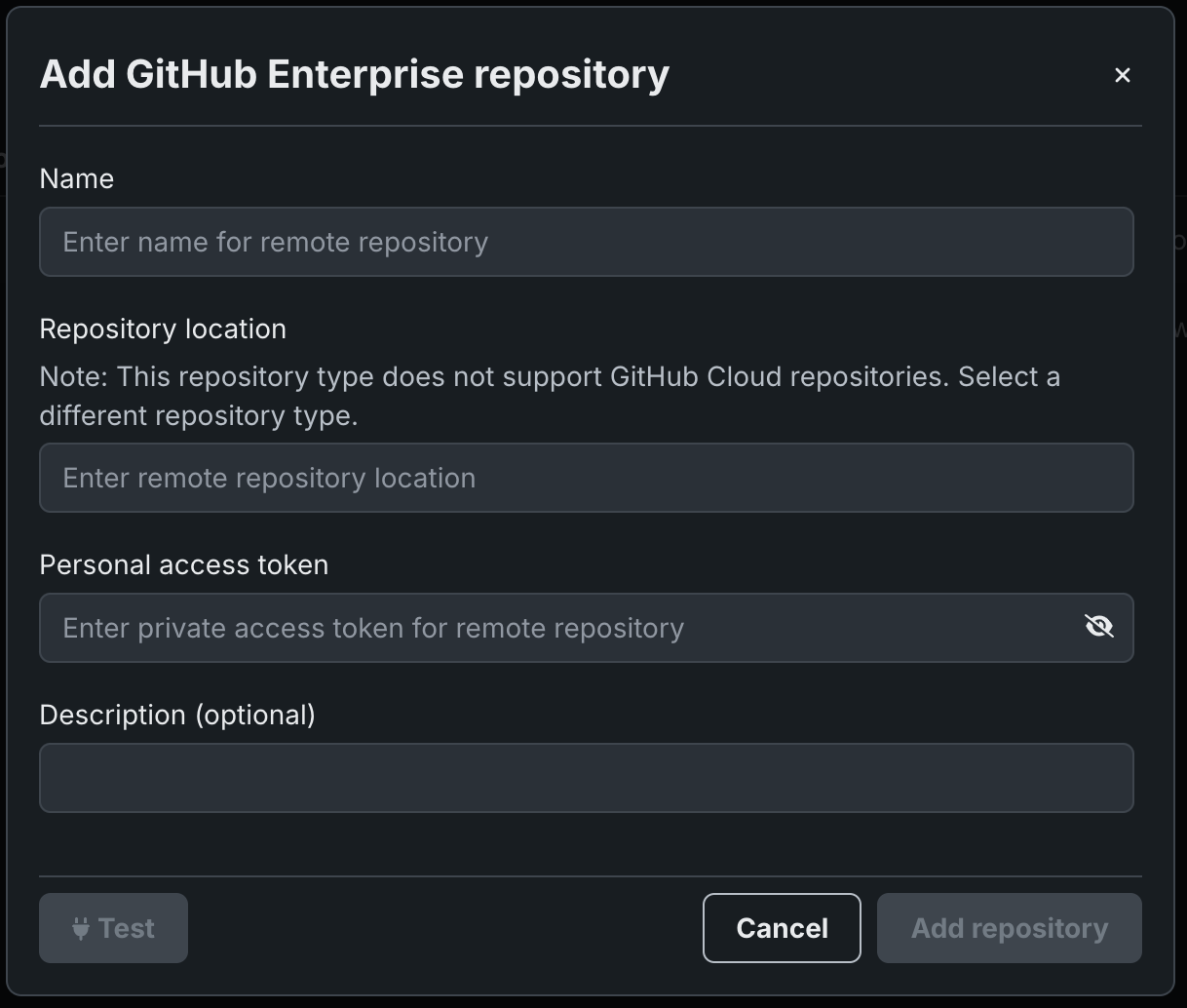Click the Personal access token label
The width and height of the screenshot is (1187, 1008).
184,564
